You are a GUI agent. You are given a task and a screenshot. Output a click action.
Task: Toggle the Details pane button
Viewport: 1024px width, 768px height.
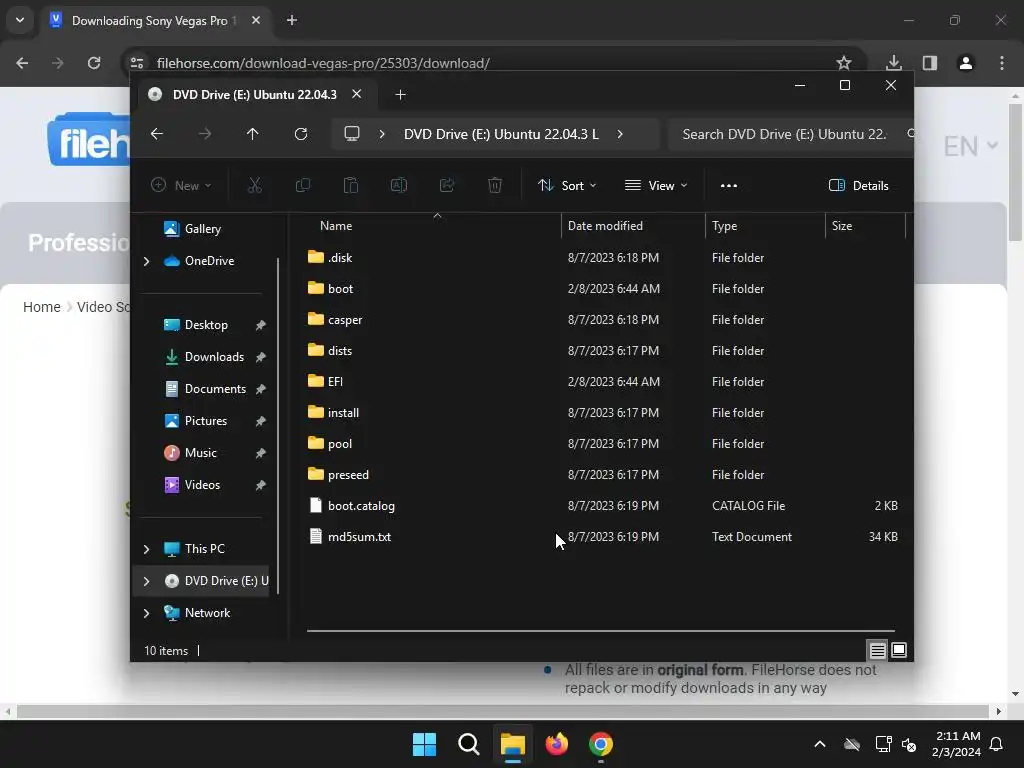pyautogui.click(x=859, y=185)
